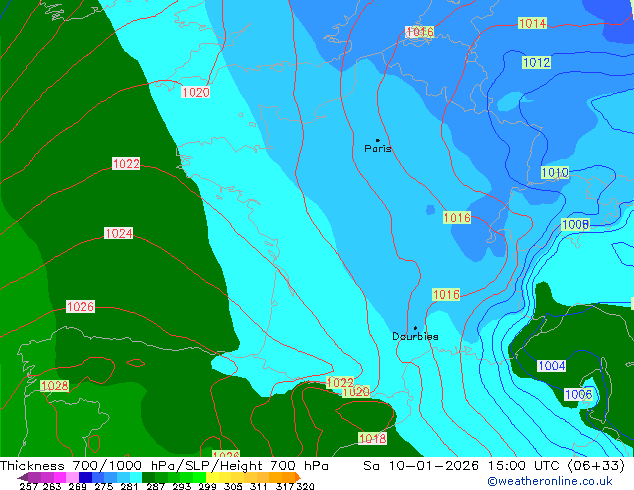Click the 1012 isobar label
Viewport: 634px width, 490px height.
[x=537, y=63]
